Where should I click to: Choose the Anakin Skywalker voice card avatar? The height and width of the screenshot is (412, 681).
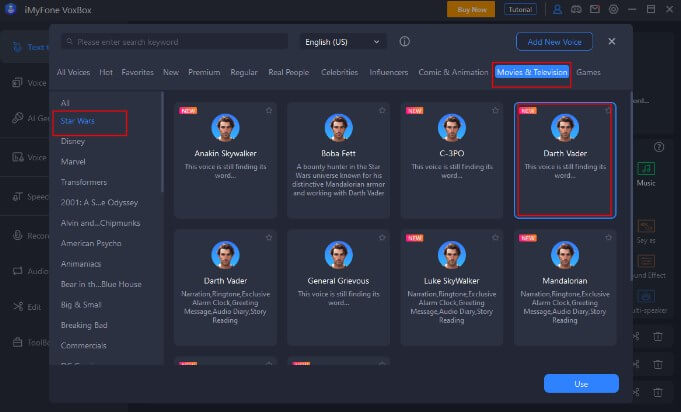click(225, 128)
